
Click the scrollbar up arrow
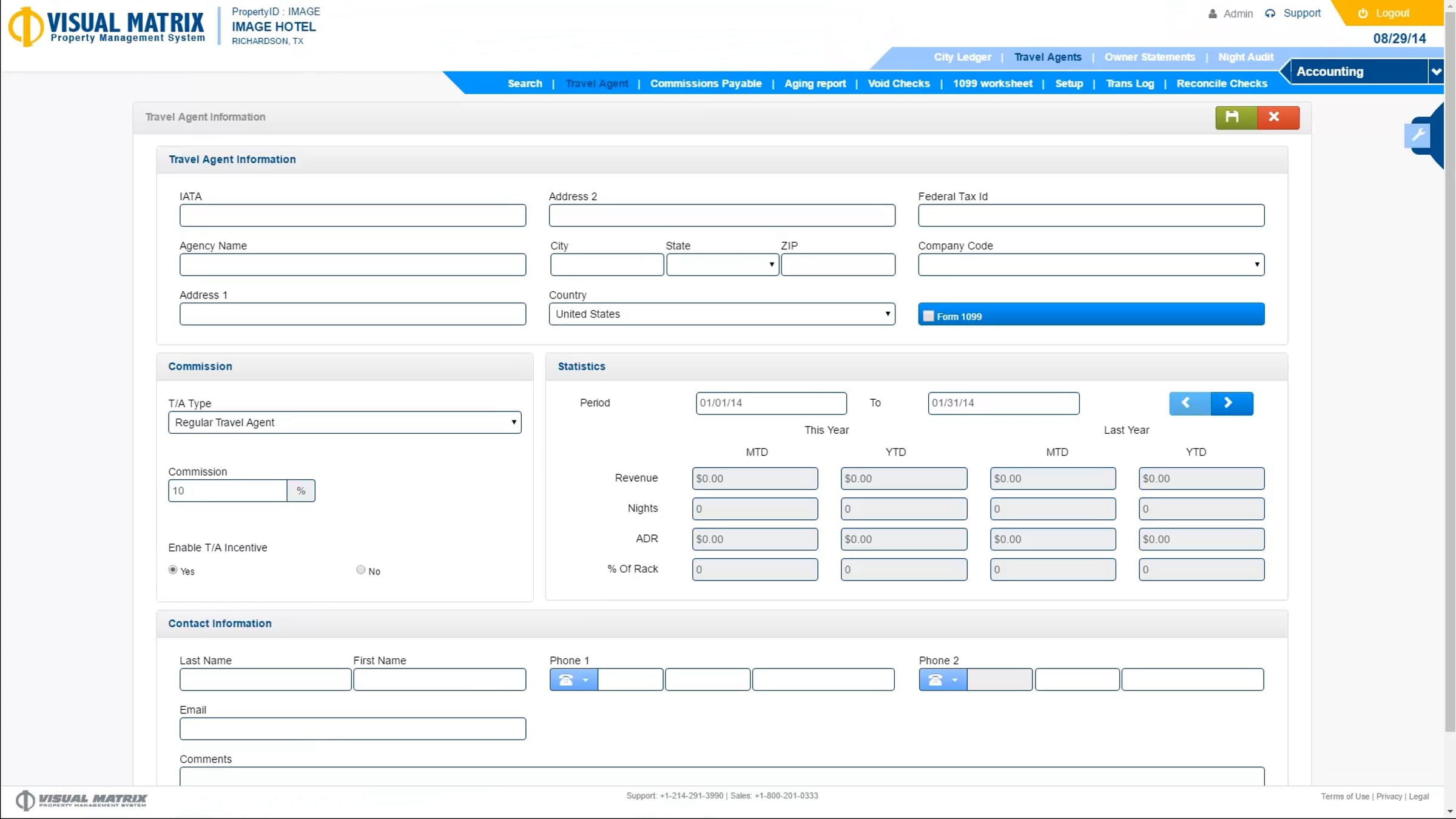1450,5
